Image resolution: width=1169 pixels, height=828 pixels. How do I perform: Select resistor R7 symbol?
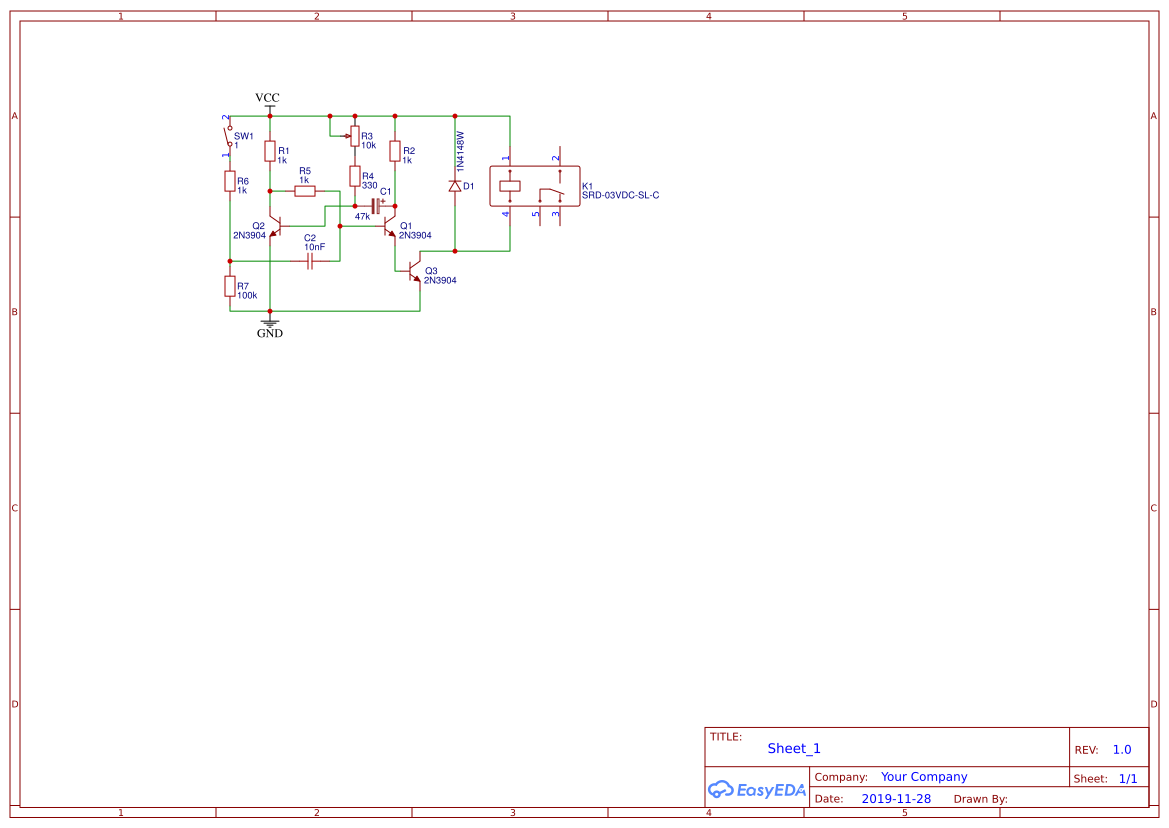[x=230, y=286]
